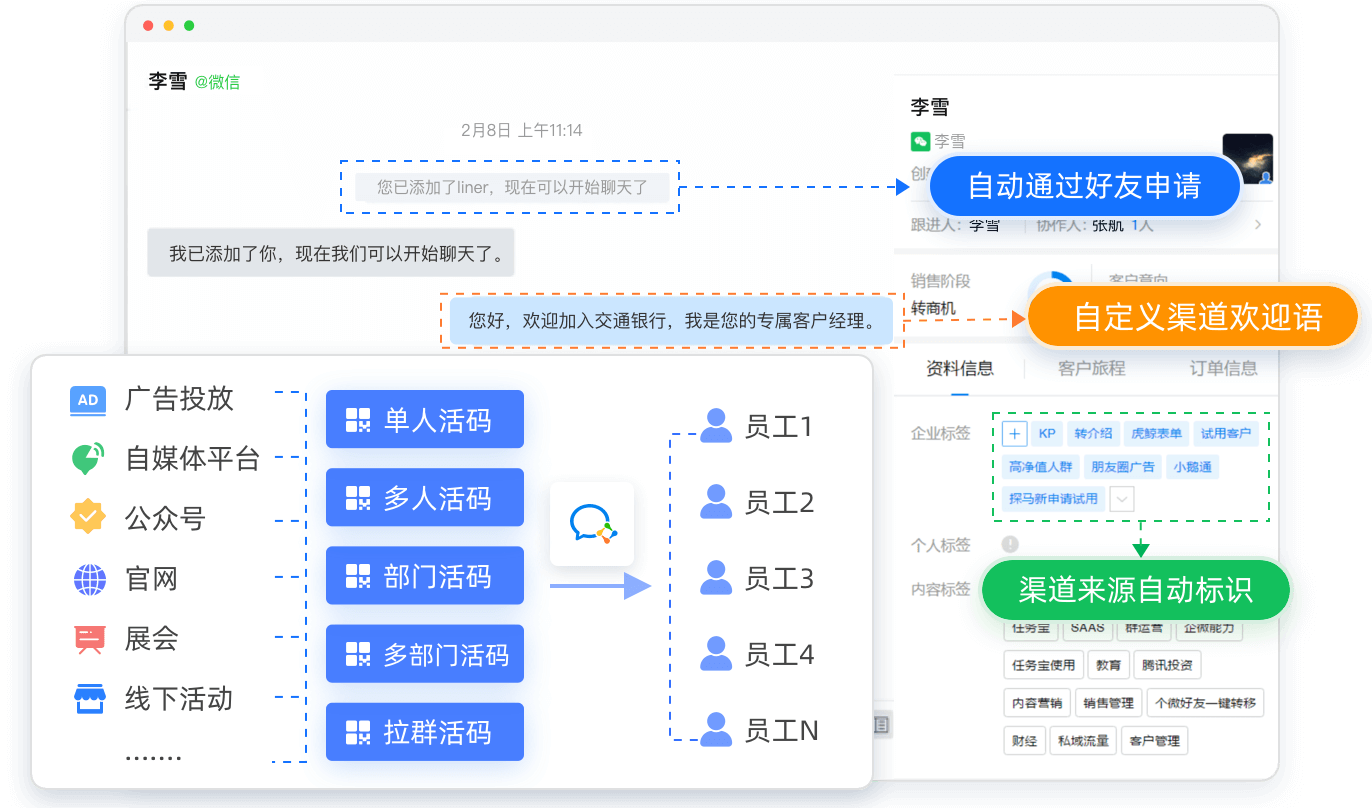This screenshot has width=1372, height=808.
Task: Select the 高净值人群 tag
Action: point(1040,466)
